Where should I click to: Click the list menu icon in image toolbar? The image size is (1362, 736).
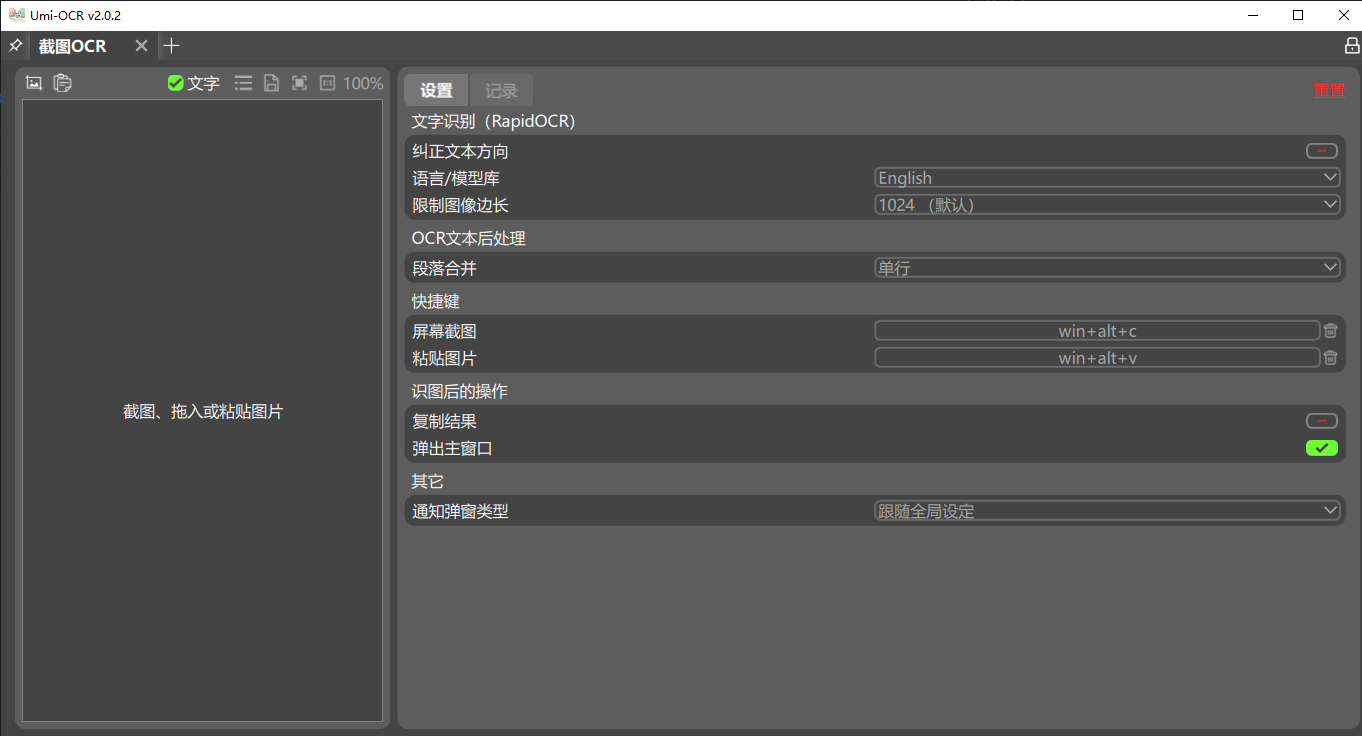243,84
